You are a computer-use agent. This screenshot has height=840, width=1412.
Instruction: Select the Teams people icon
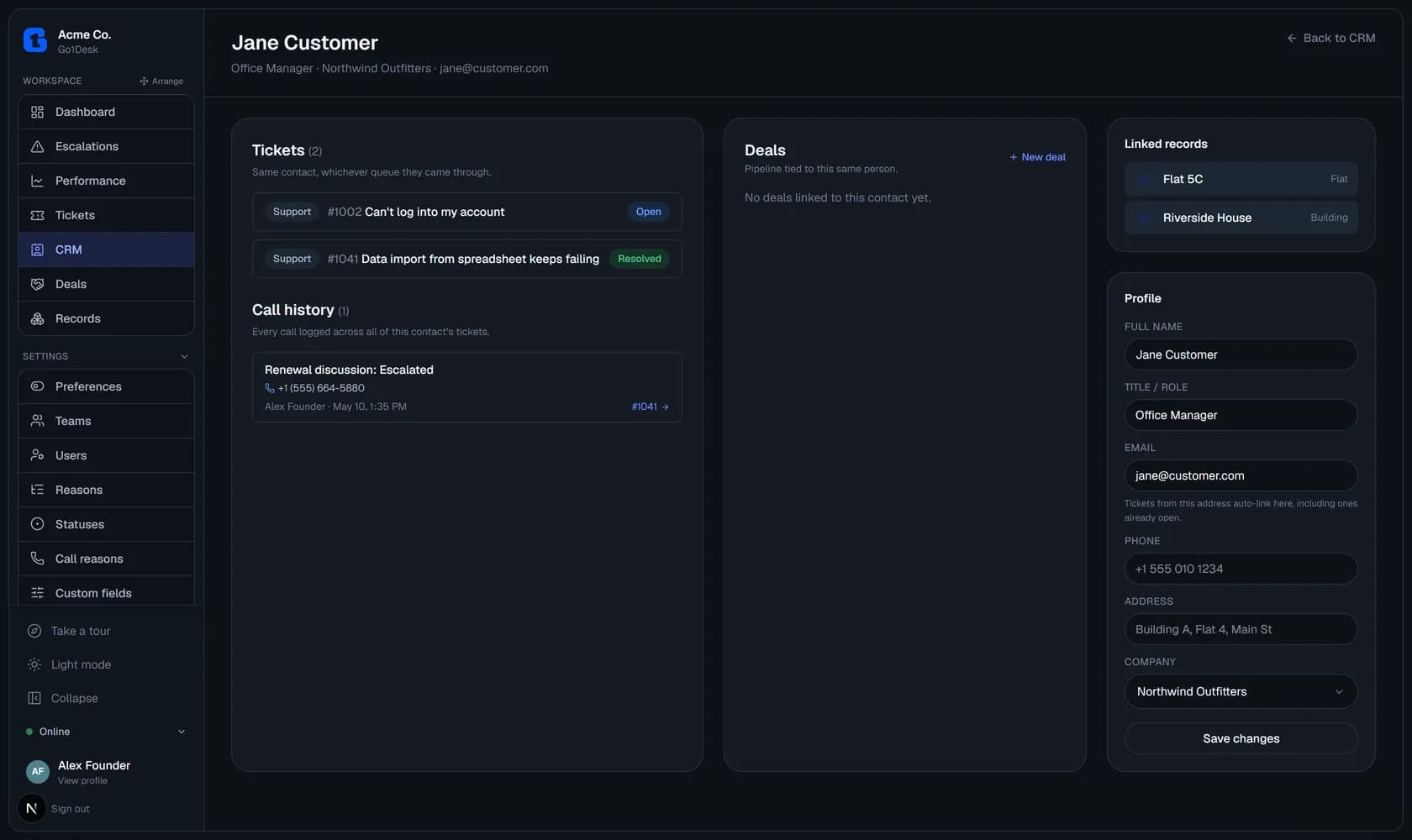click(37, 421)
